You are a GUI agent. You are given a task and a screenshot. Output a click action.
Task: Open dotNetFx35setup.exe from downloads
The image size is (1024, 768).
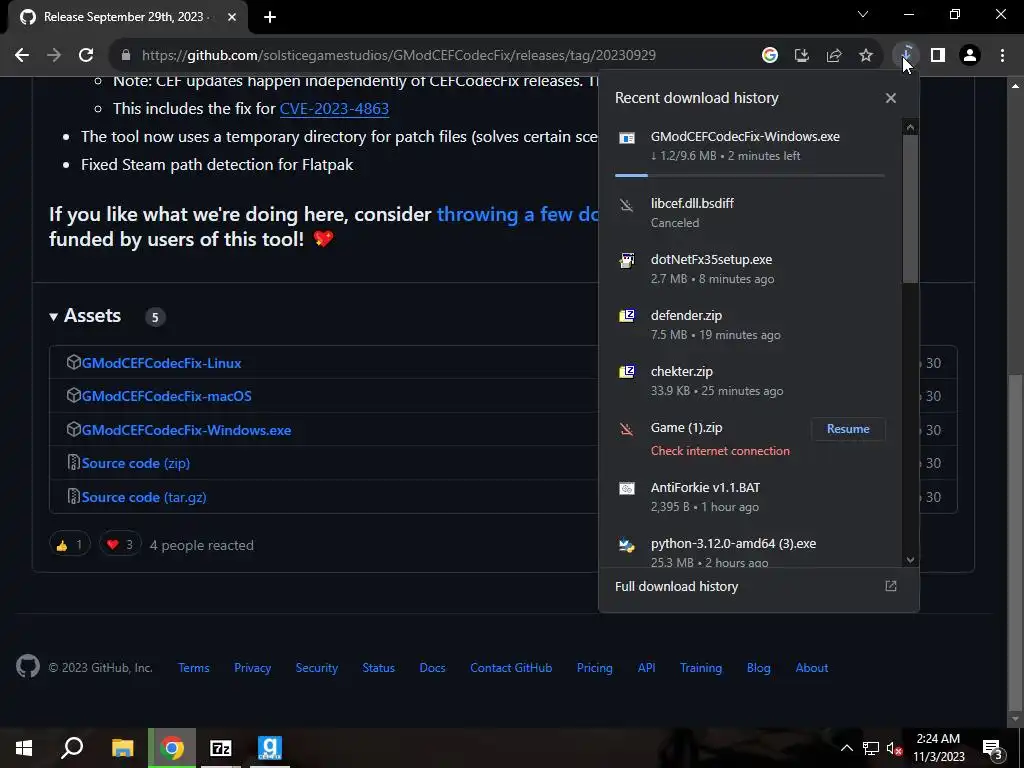pyautogui.click(x=750, y=268)
